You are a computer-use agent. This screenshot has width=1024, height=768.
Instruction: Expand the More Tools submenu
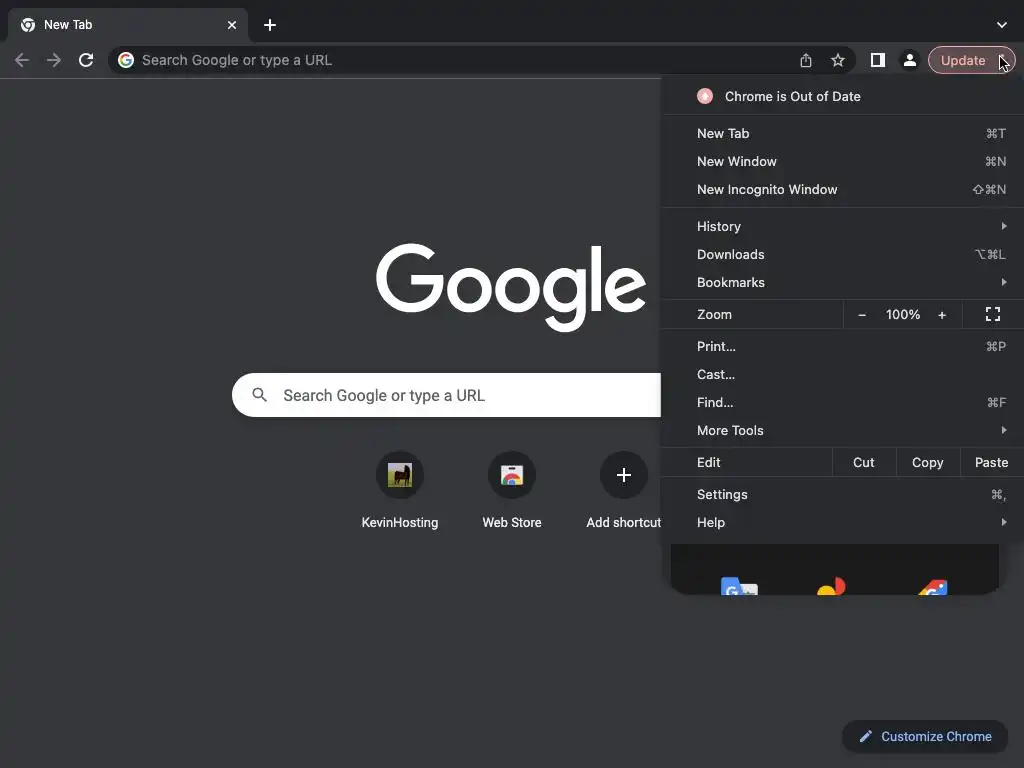click(842, 431)
